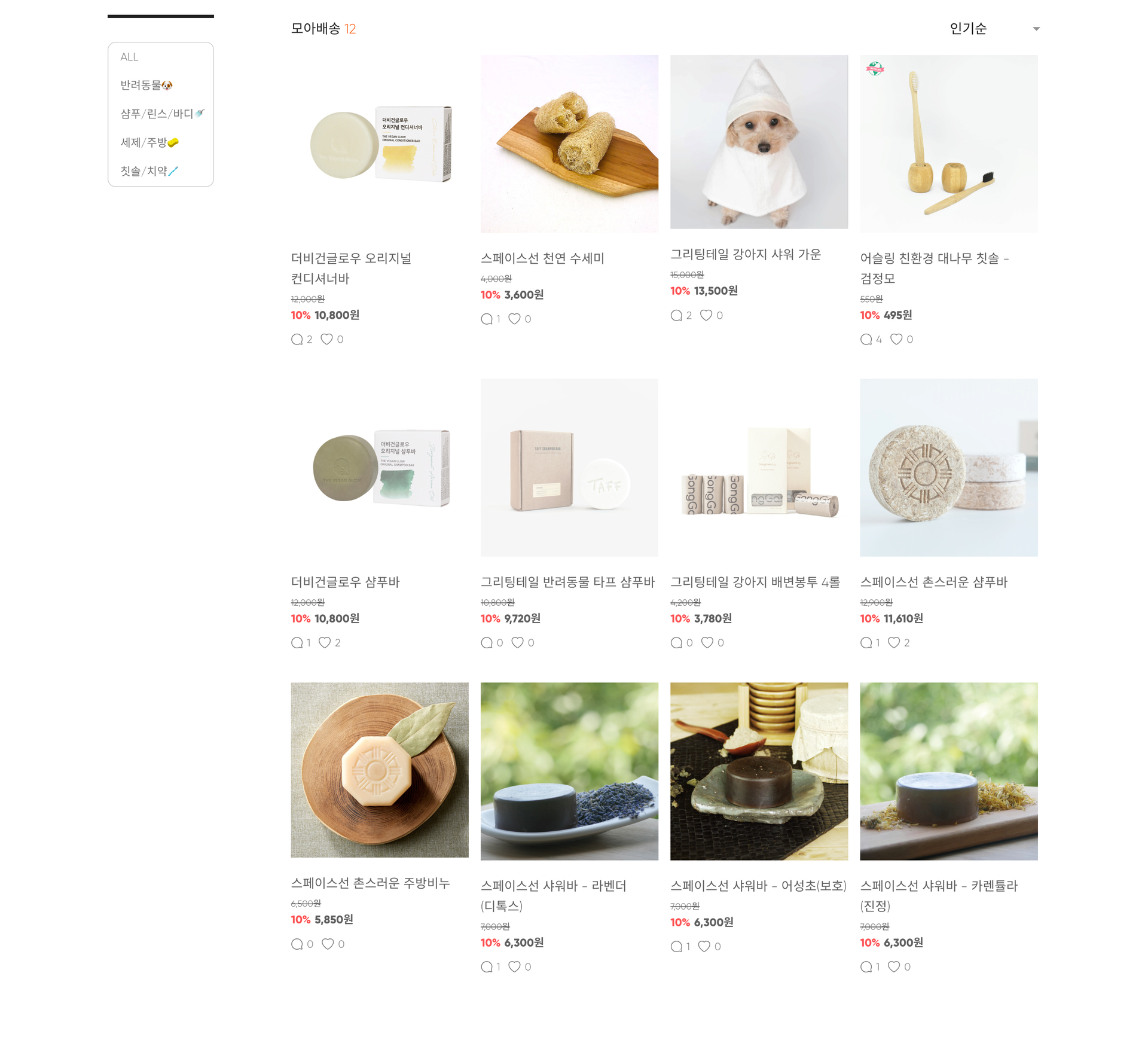Image resolution: width=1148 pixels, height=1037 pixels.
Task: Open the 샴푸/린스/바디 category
Action: (x=163, y=114)
